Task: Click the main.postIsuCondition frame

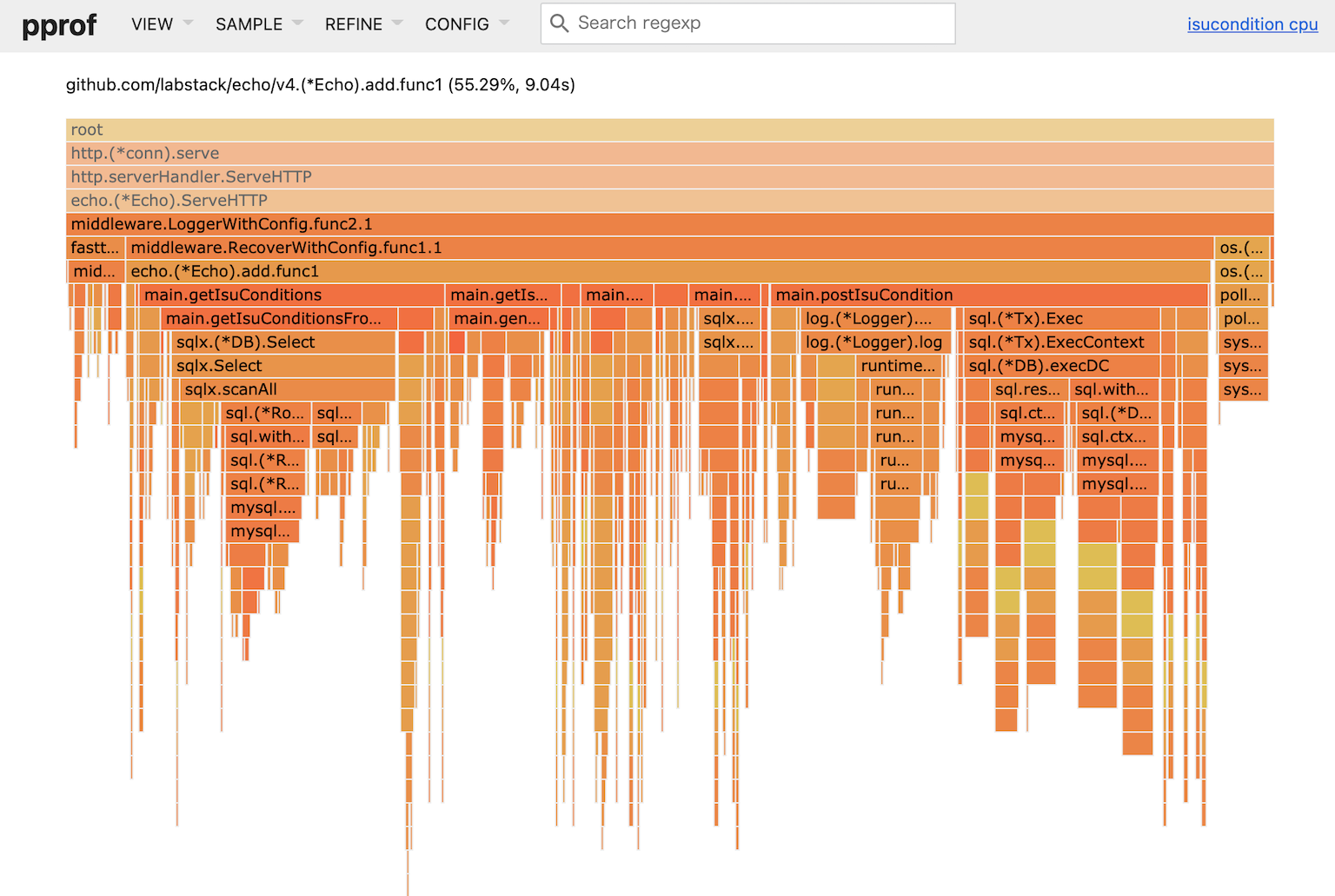Action: click(988, 295)
